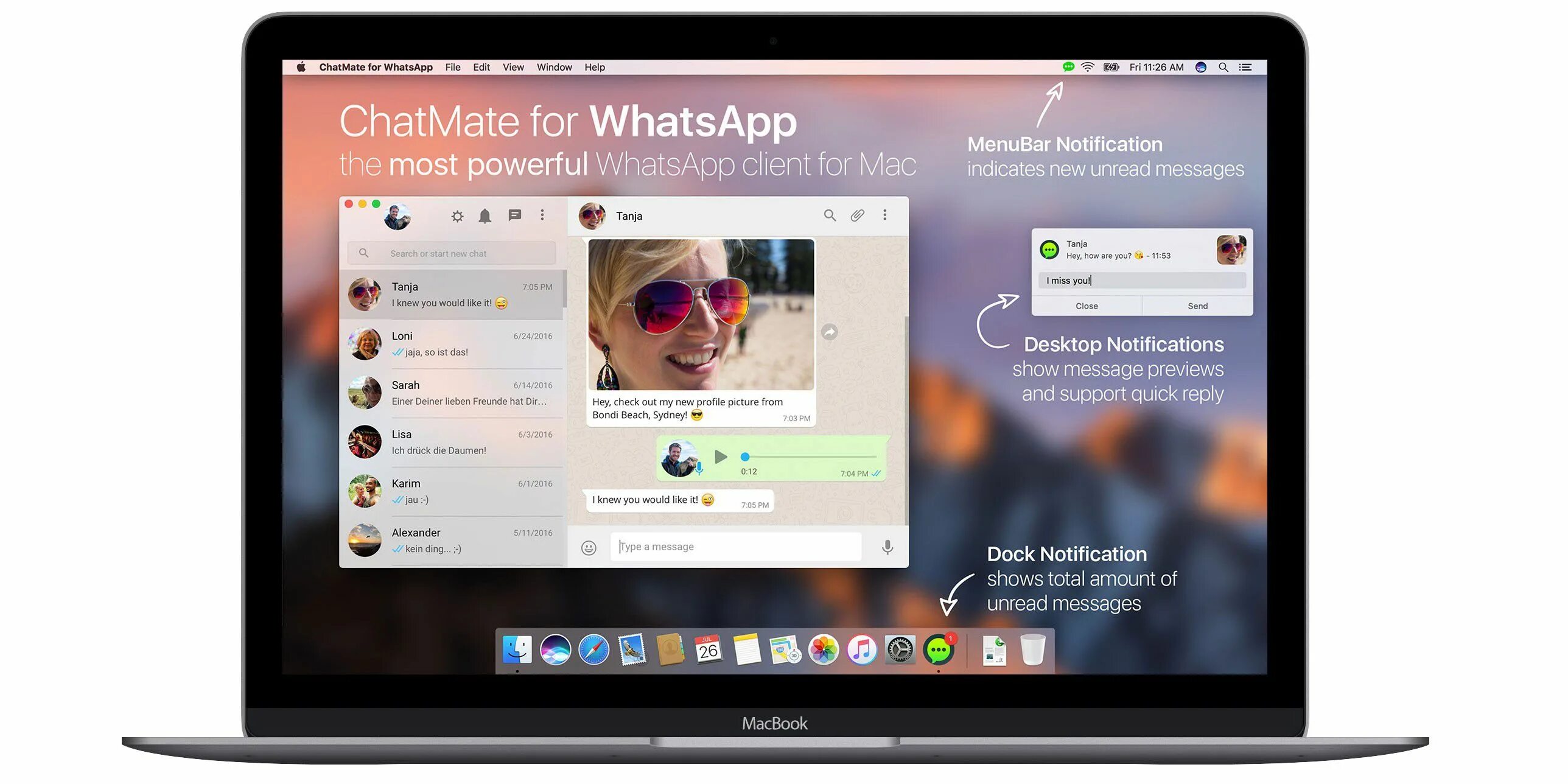Image resolution: width=1568 pixels, height=784 pixels.
Task: Forward the photo with arrow icon
Action: (x=829, y=332)
